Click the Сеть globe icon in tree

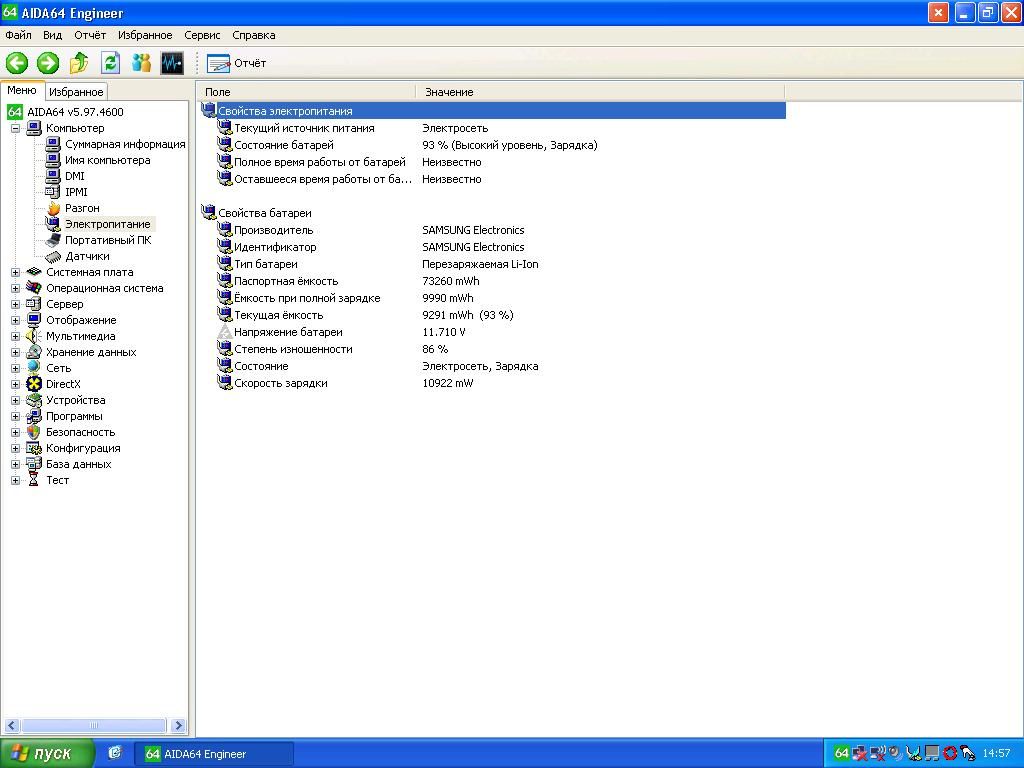coord(33,368)
